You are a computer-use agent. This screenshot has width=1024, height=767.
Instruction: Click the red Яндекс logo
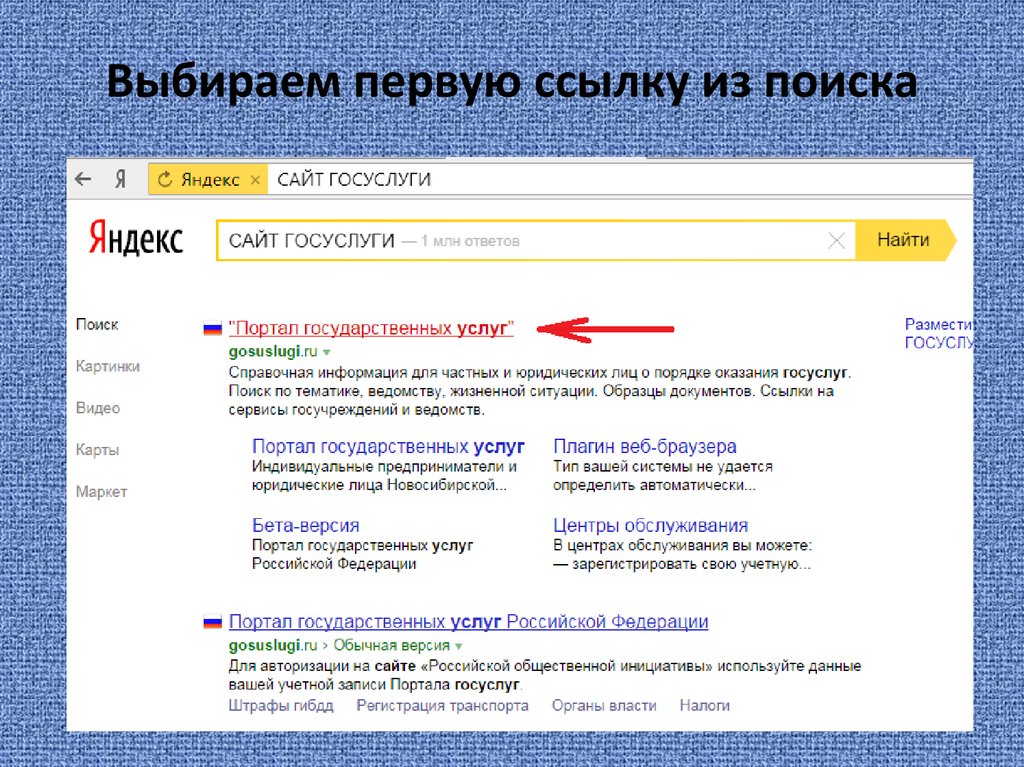tap(135, 240)
